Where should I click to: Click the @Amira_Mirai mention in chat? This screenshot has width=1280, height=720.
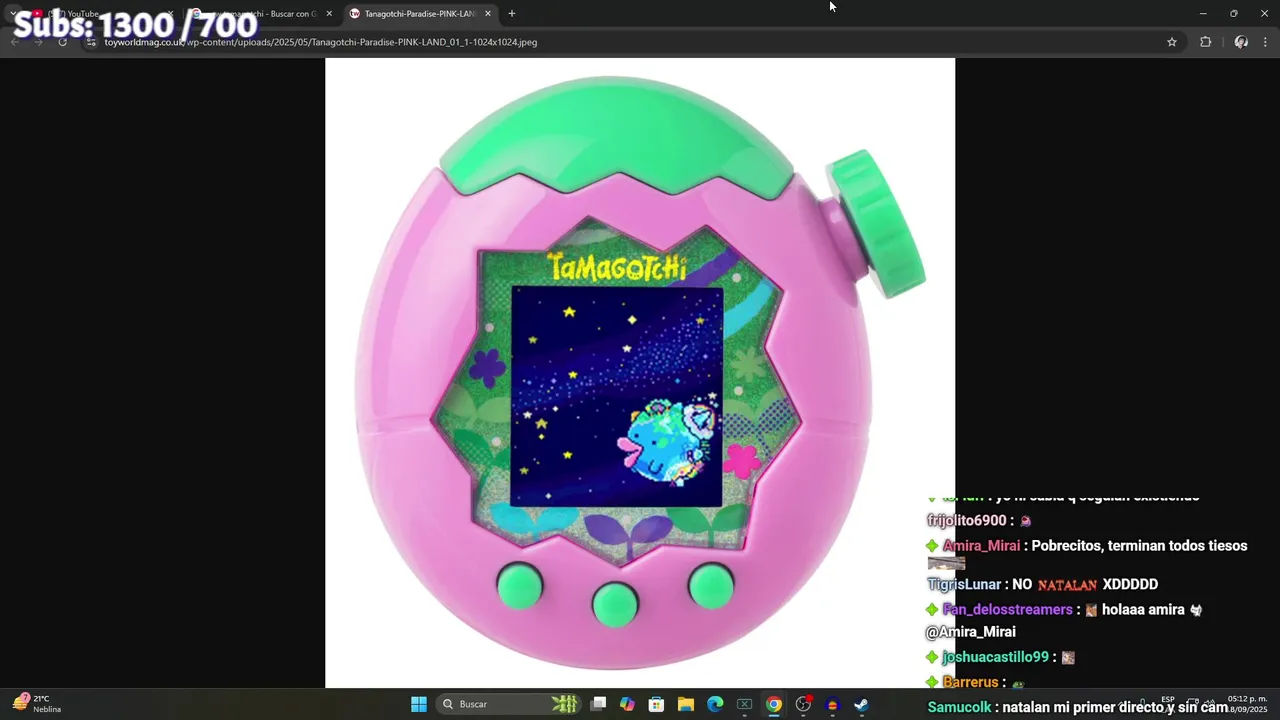[971, 632]
